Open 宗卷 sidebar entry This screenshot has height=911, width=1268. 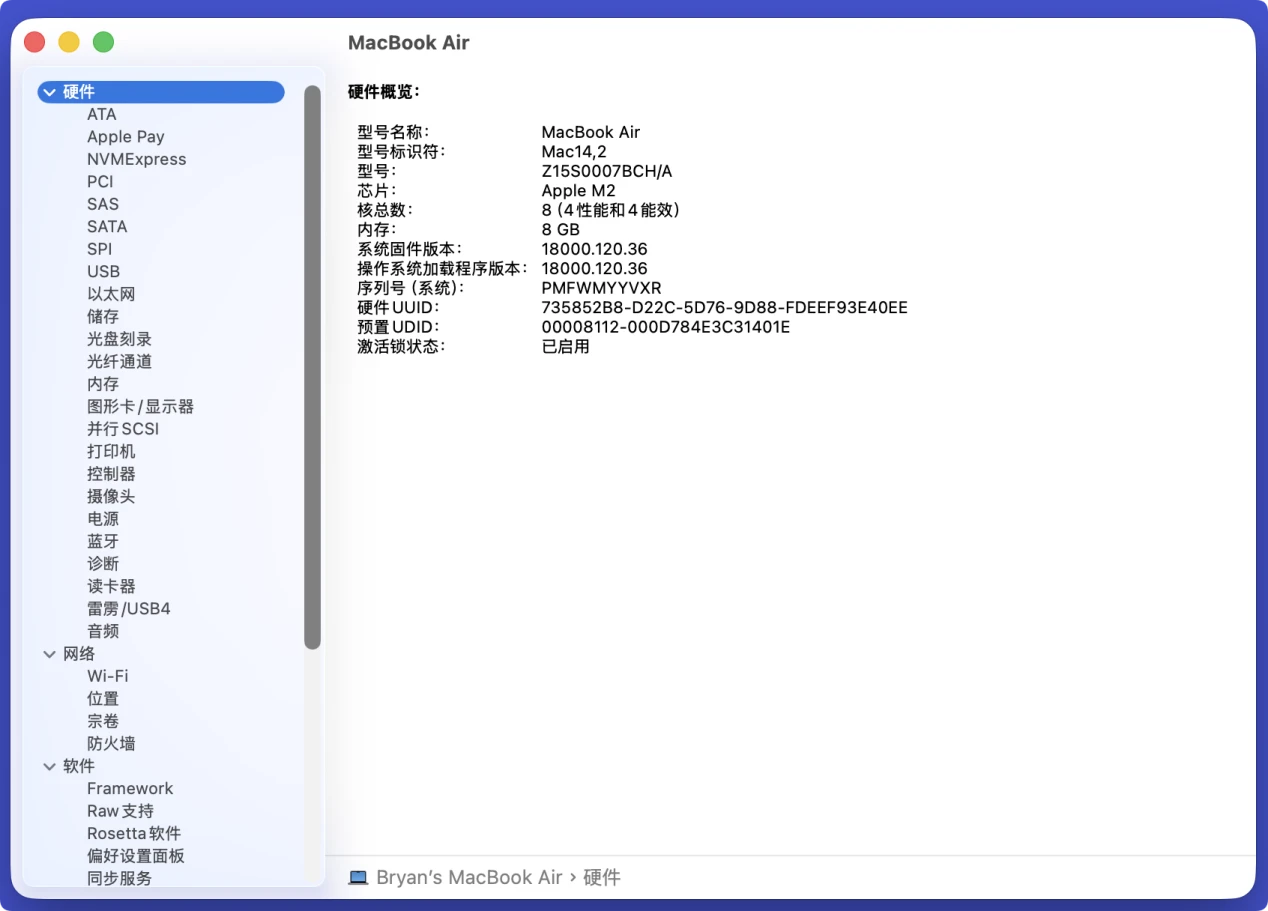coord(103,721)
